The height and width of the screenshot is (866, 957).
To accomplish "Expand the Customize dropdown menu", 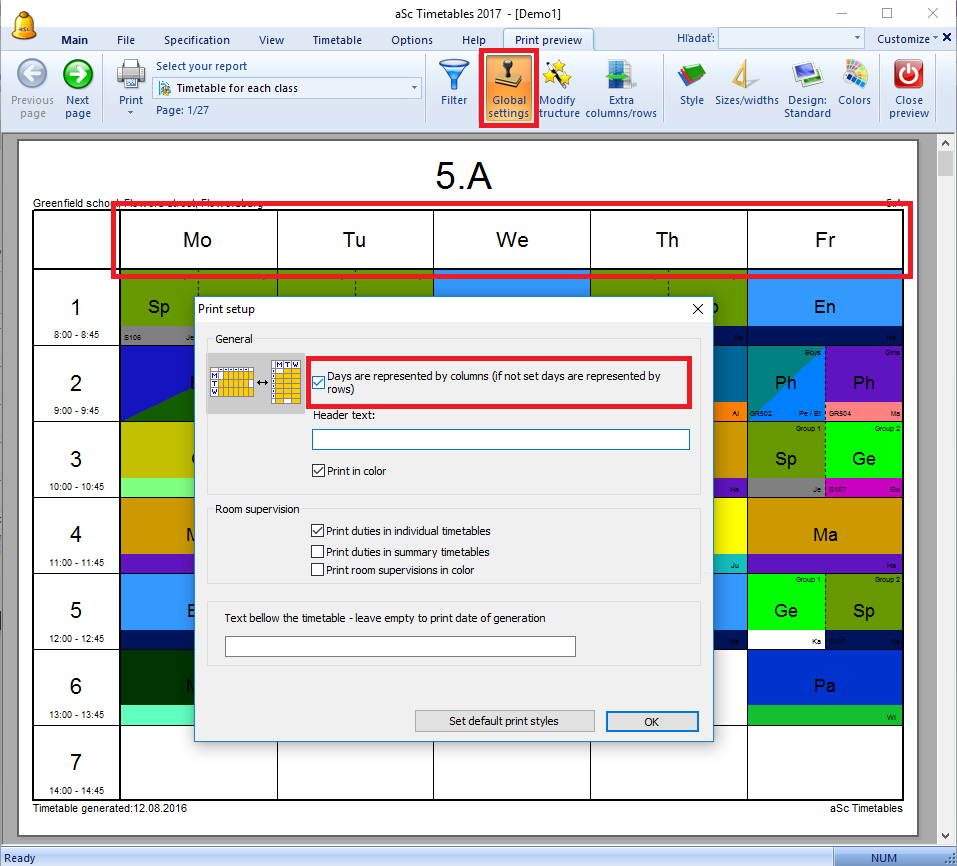I will 908,39.
